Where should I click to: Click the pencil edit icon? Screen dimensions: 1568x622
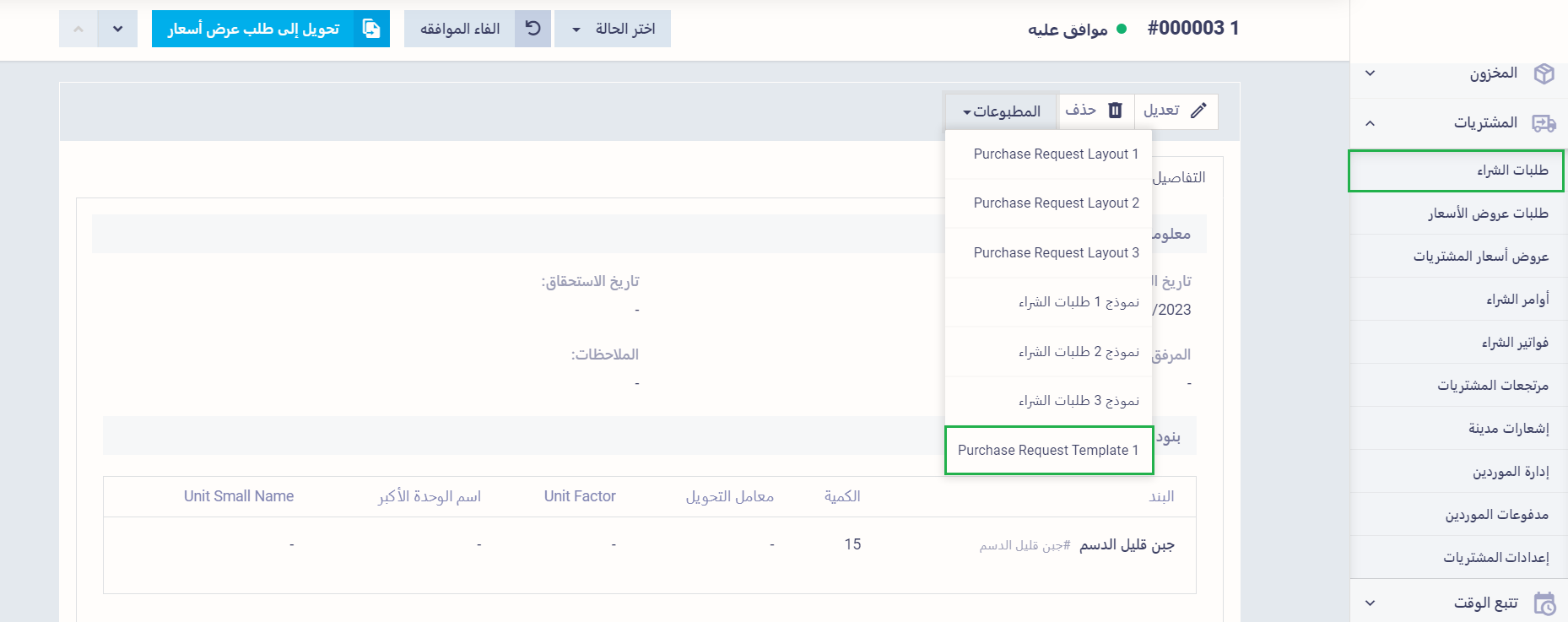(x=1198, y=111)
